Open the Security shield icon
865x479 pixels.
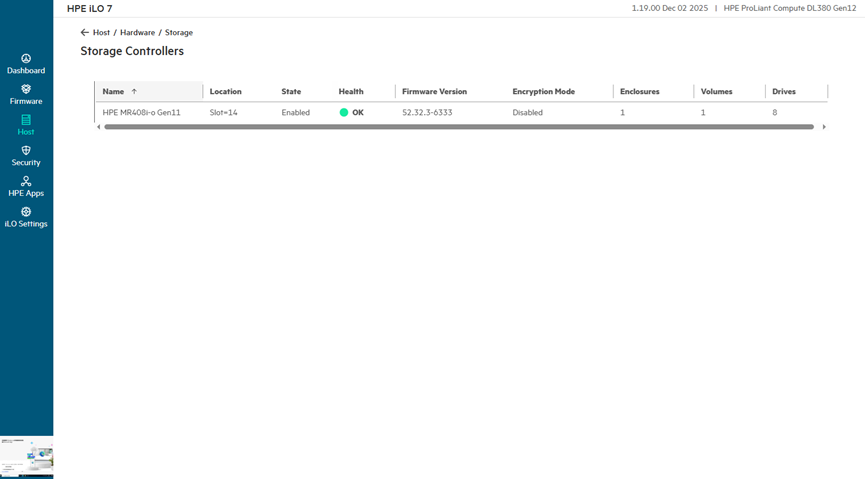pyautogui.click(x=26, y=151)
